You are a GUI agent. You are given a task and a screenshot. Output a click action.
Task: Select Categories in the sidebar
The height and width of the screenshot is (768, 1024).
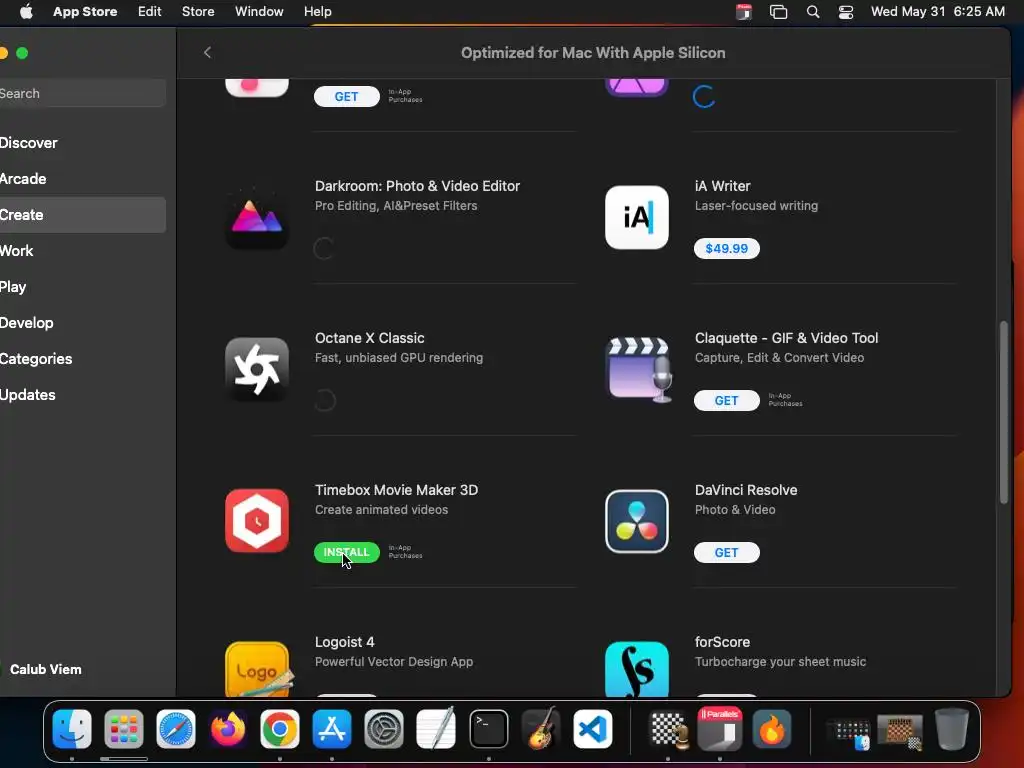(83, 359)
